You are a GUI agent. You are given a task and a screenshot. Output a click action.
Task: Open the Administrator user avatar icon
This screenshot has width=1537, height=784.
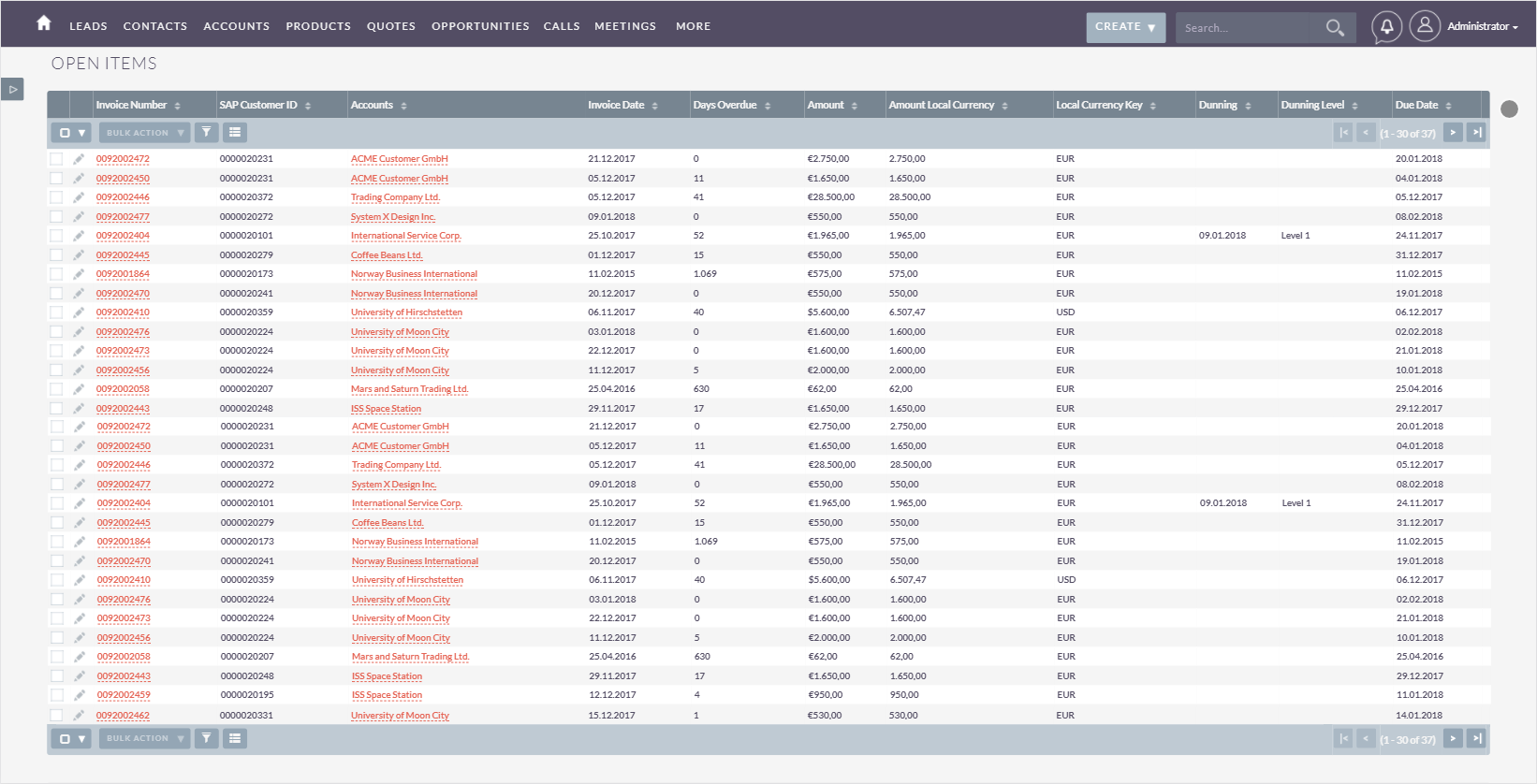[1425, 26]
